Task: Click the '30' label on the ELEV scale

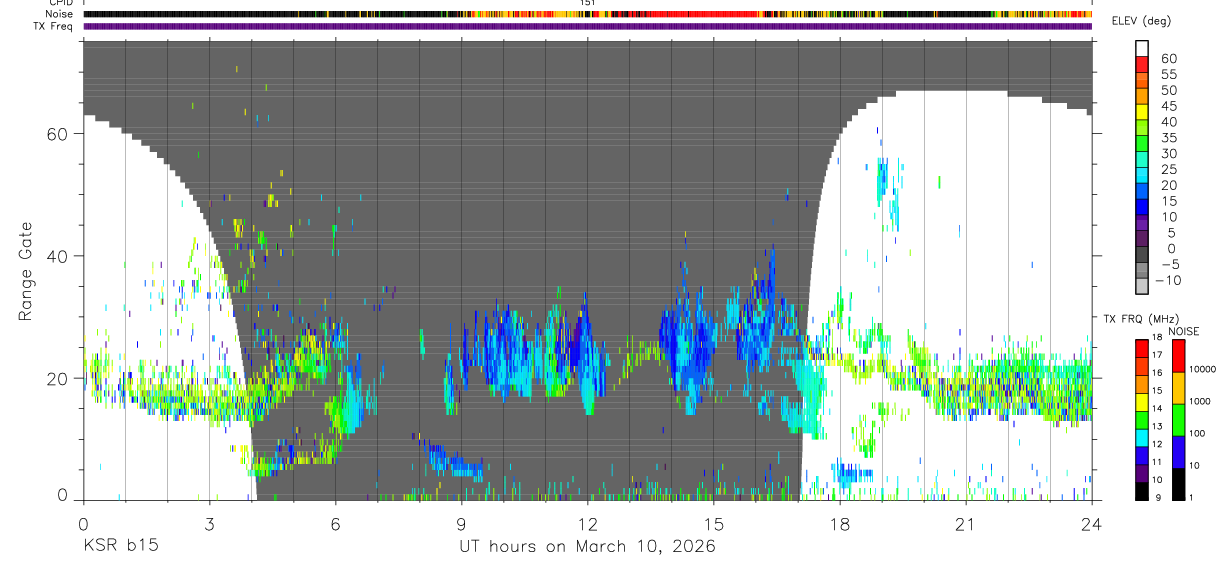Action: click(1168, 153)
